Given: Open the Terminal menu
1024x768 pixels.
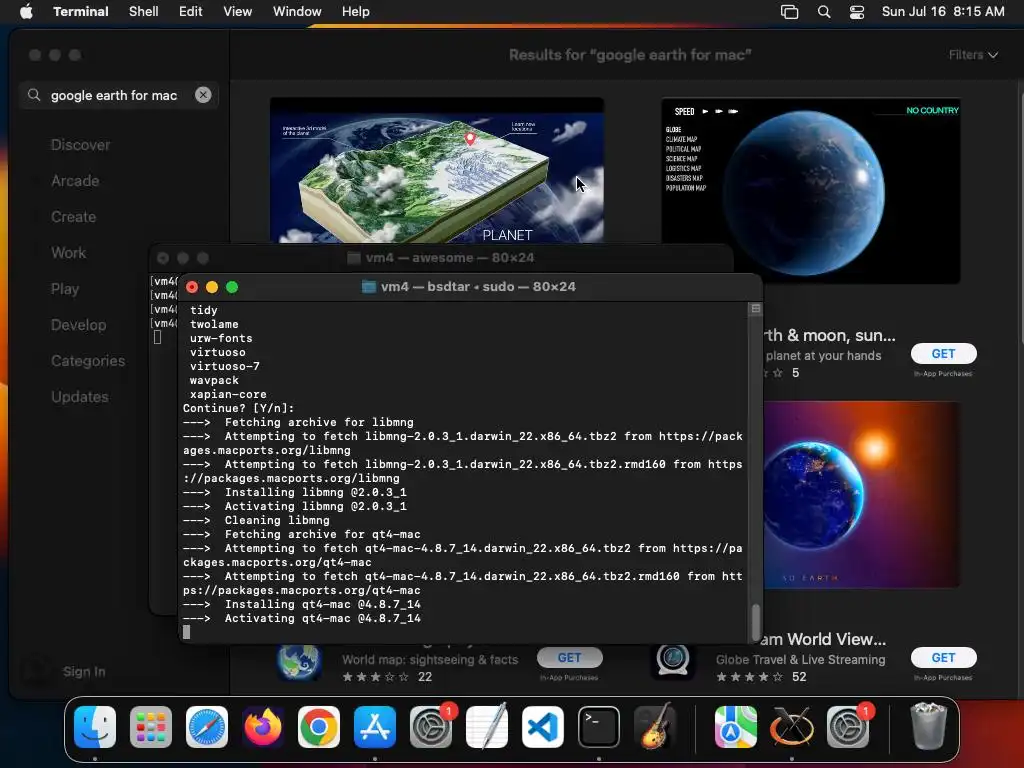Looking at the screenshot, I should [x=81, y=12].
